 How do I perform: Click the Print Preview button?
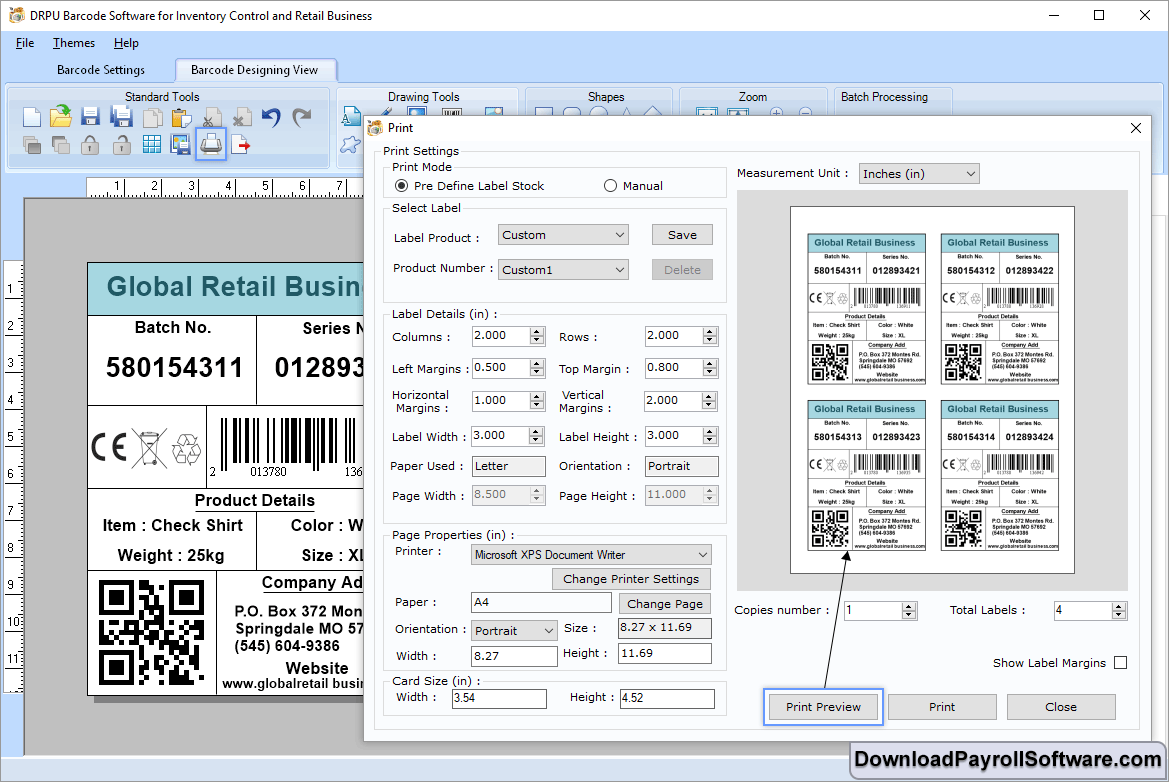pyautogui.click(x=823, y=707)
